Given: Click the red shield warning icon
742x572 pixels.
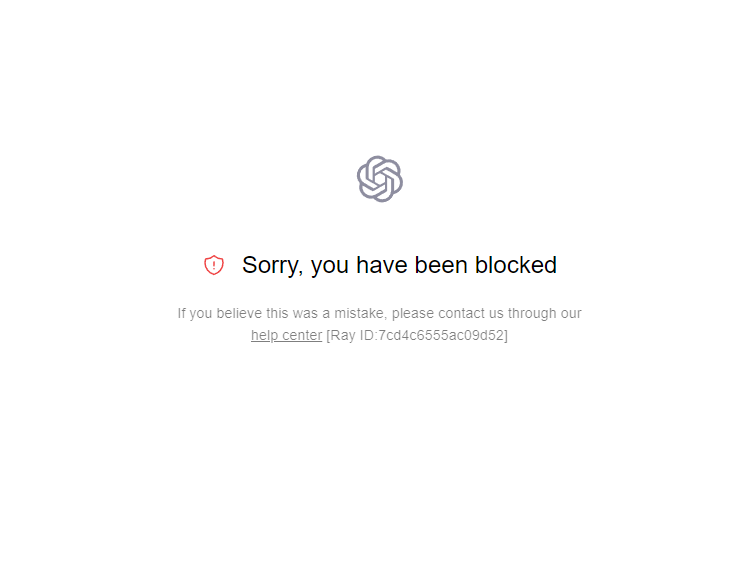Looking at the screenshot, I should click(213, 265).
